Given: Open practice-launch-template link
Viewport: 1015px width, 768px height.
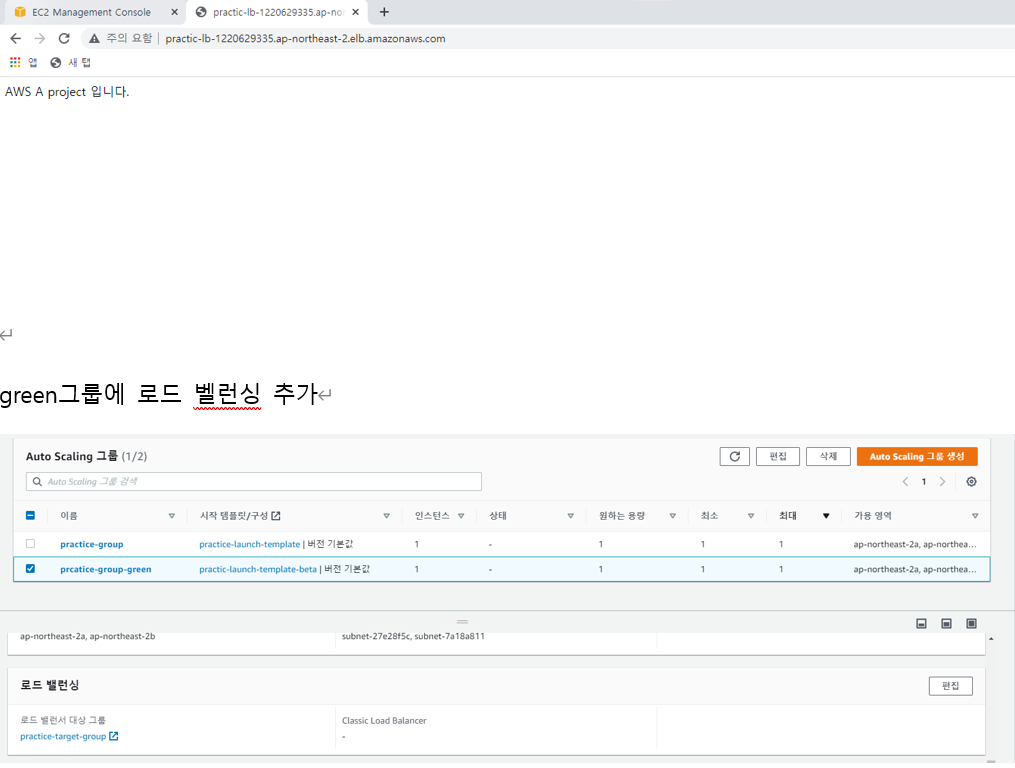Looking at the screenshot, I should pos(249,545).
